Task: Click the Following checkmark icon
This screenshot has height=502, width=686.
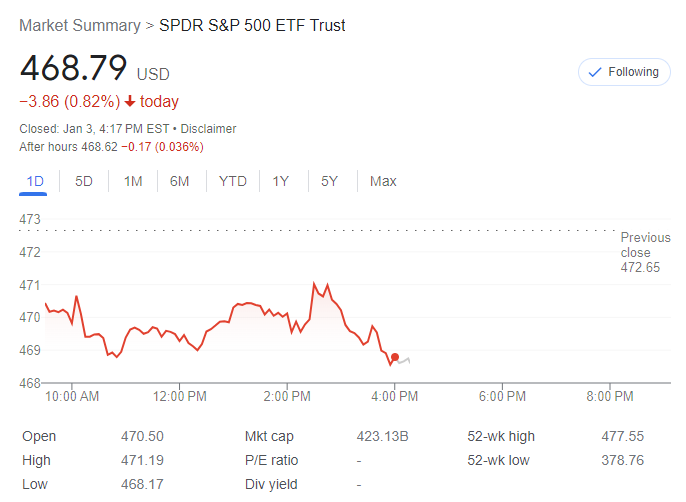Action: (x=595, y=72)
